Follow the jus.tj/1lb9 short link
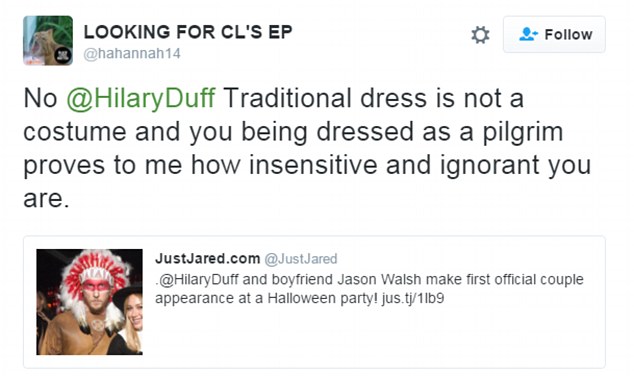 [x=413, y=298]
